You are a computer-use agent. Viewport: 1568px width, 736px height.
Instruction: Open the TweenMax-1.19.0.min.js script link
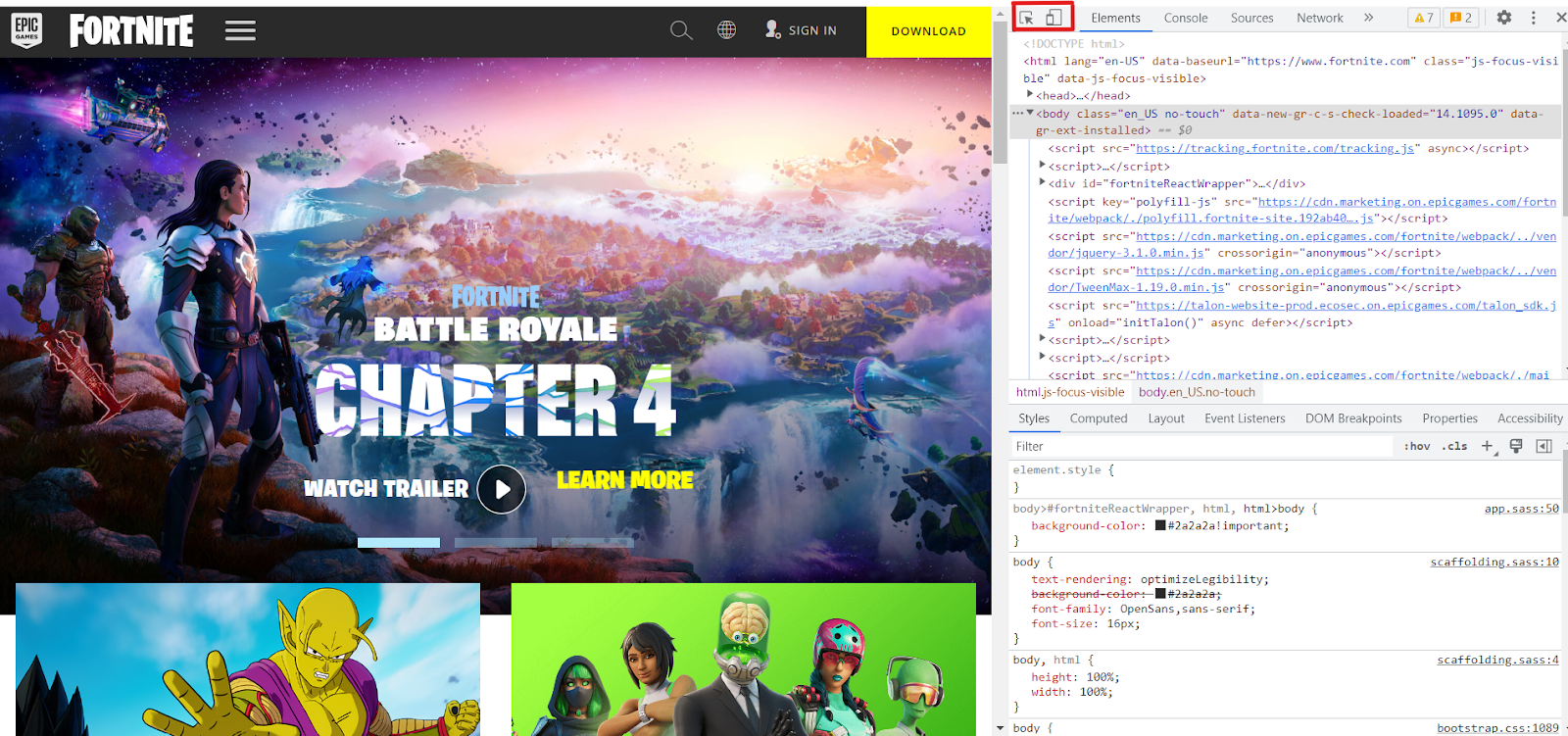click(1137, 288)
